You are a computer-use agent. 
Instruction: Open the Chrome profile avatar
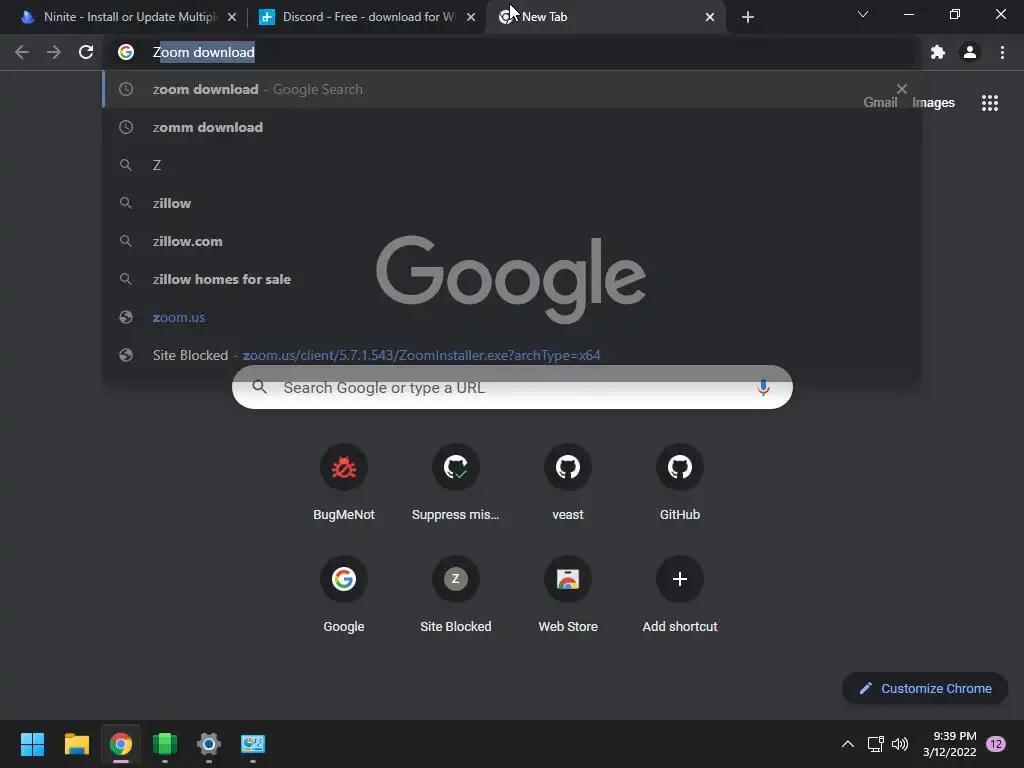(x=970, y=52)
